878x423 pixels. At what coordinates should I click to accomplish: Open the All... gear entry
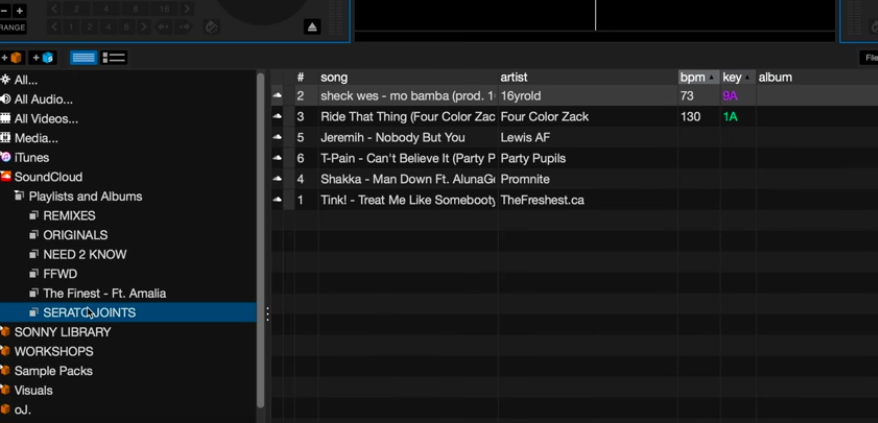pos(19,80)
